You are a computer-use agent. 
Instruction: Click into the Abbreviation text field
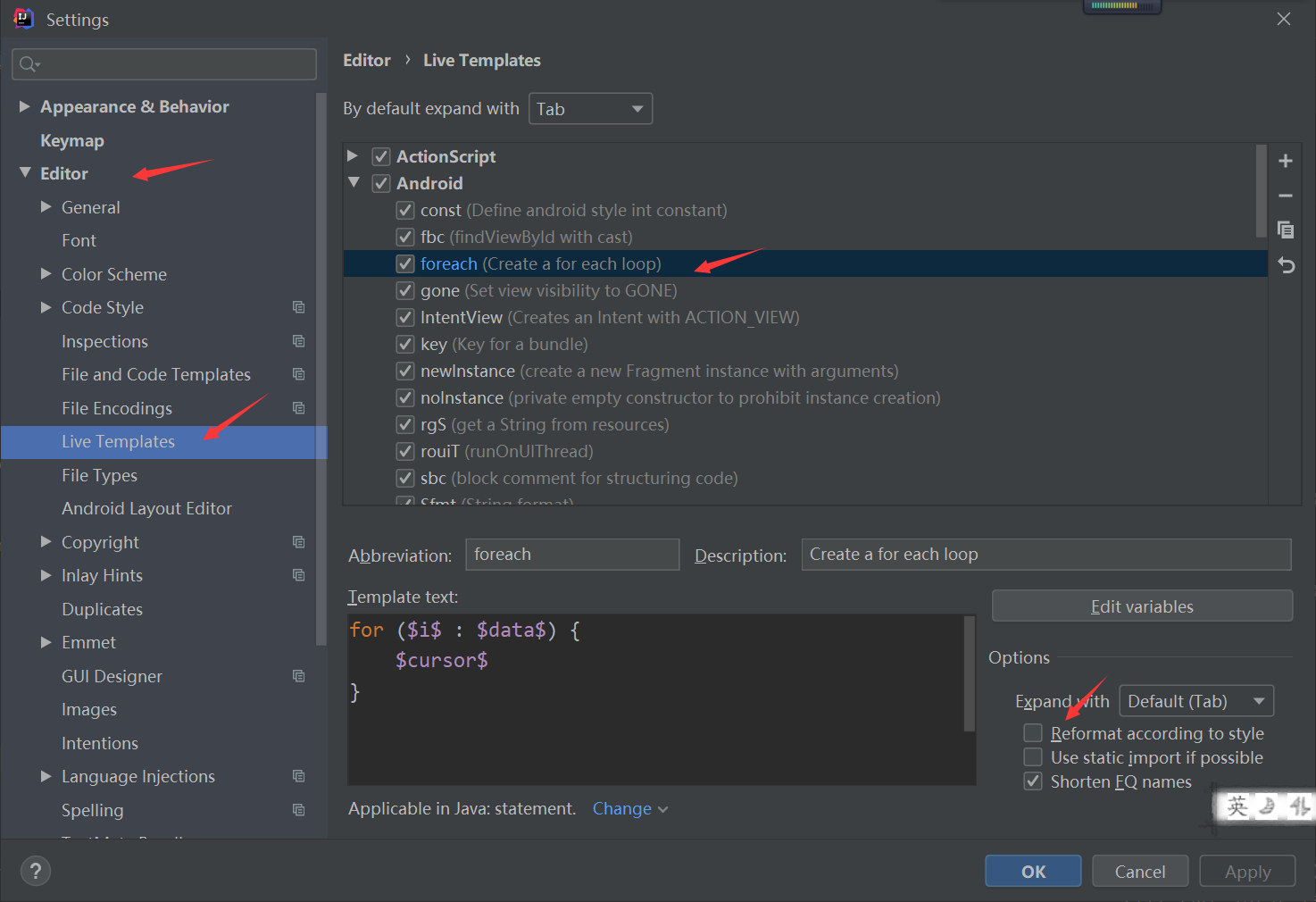tap(571, 555)
